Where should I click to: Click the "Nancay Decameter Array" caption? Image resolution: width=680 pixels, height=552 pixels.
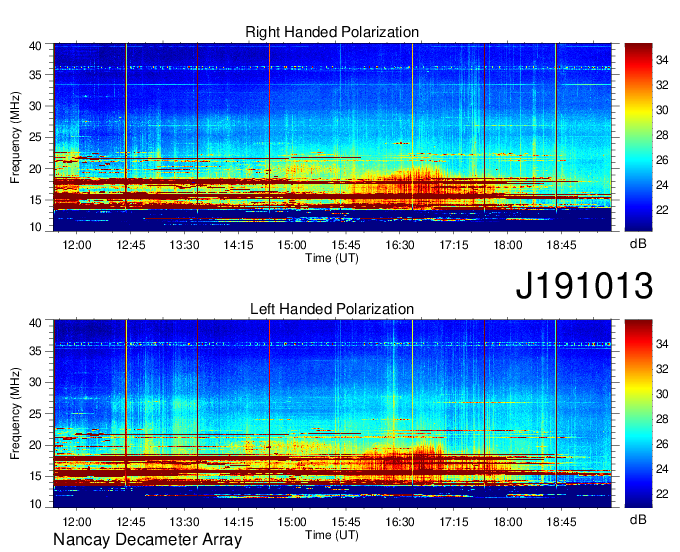(147, 539)
